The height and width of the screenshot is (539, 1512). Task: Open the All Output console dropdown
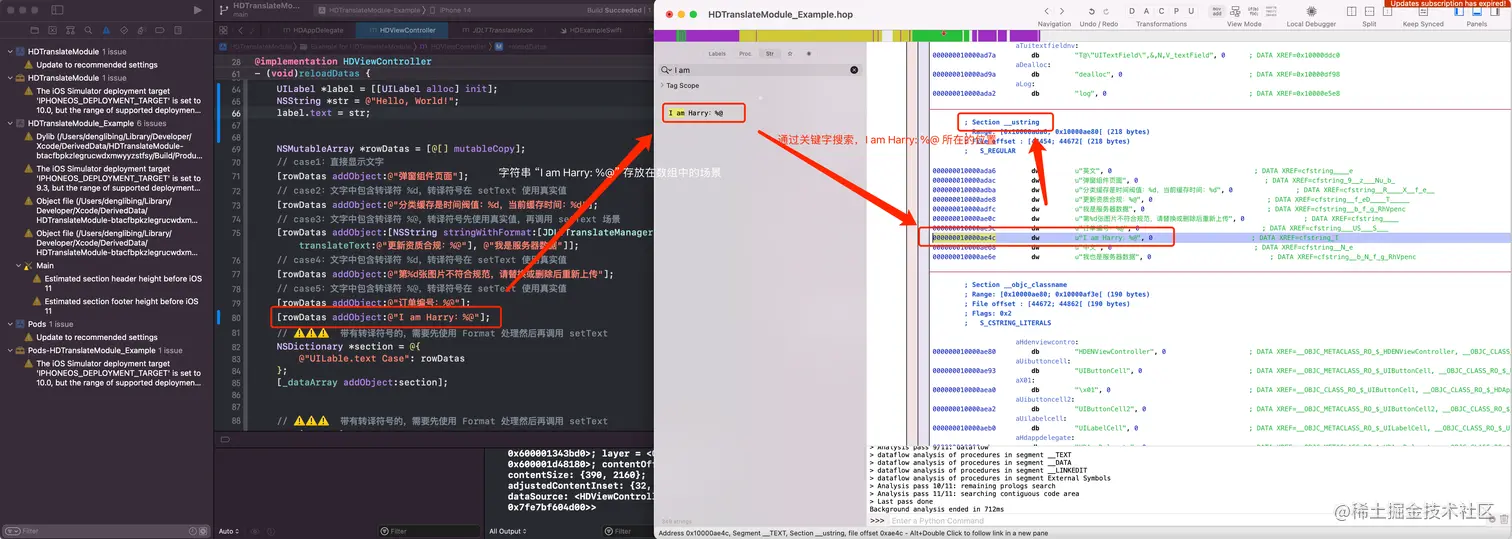click(x=509, y=531)
